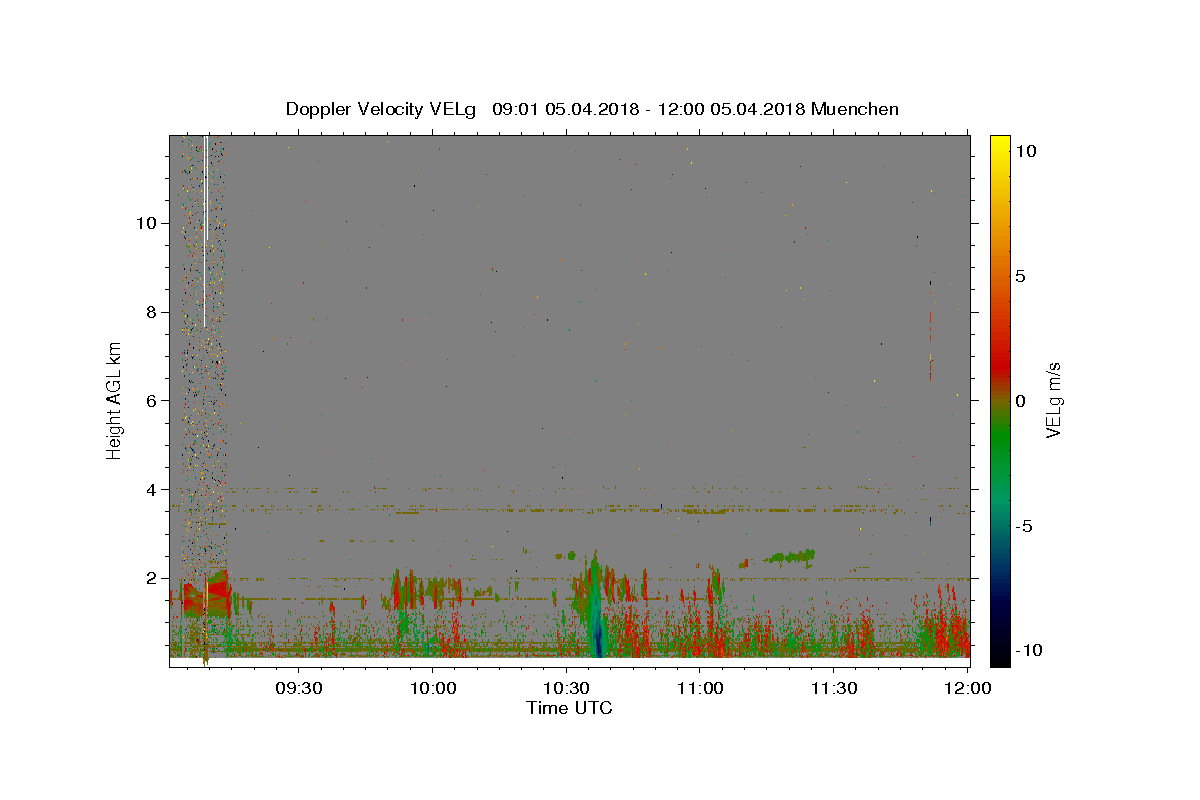
Task: Click the colorbar label '-10'
Action: (1029, 650)
